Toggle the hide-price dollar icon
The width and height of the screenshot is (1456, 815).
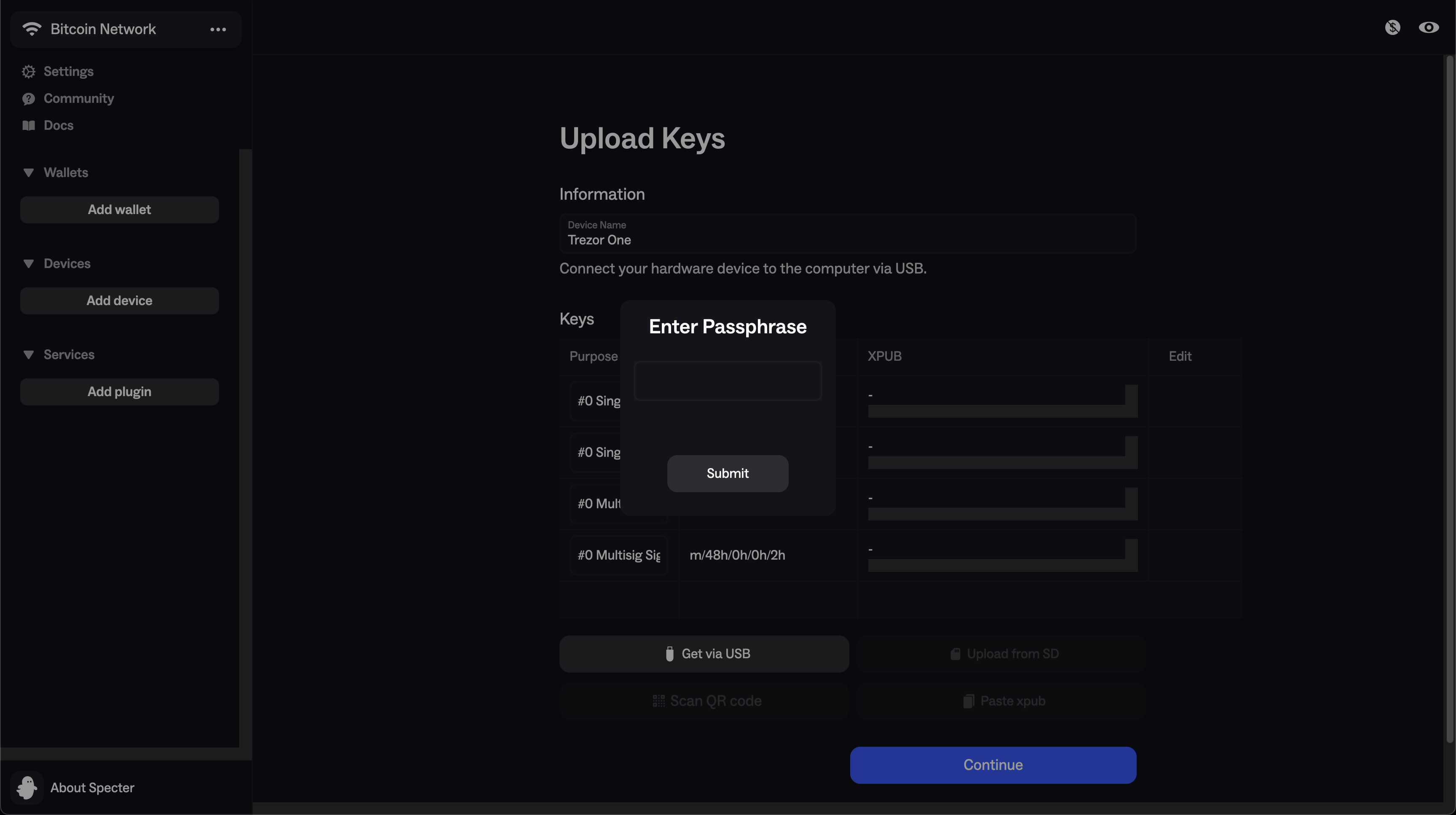[1393, 28]
